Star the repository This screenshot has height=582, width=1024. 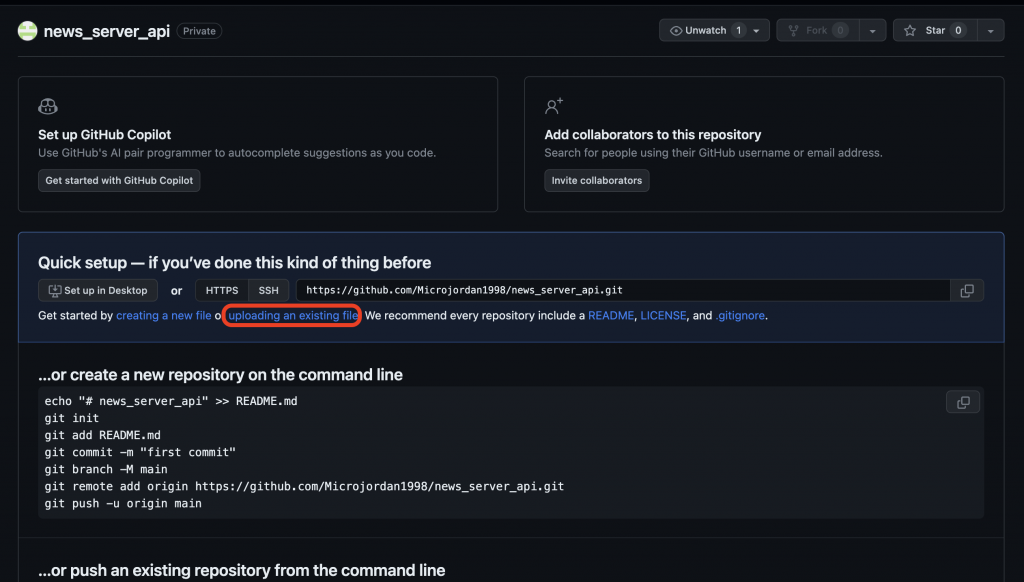935,31
